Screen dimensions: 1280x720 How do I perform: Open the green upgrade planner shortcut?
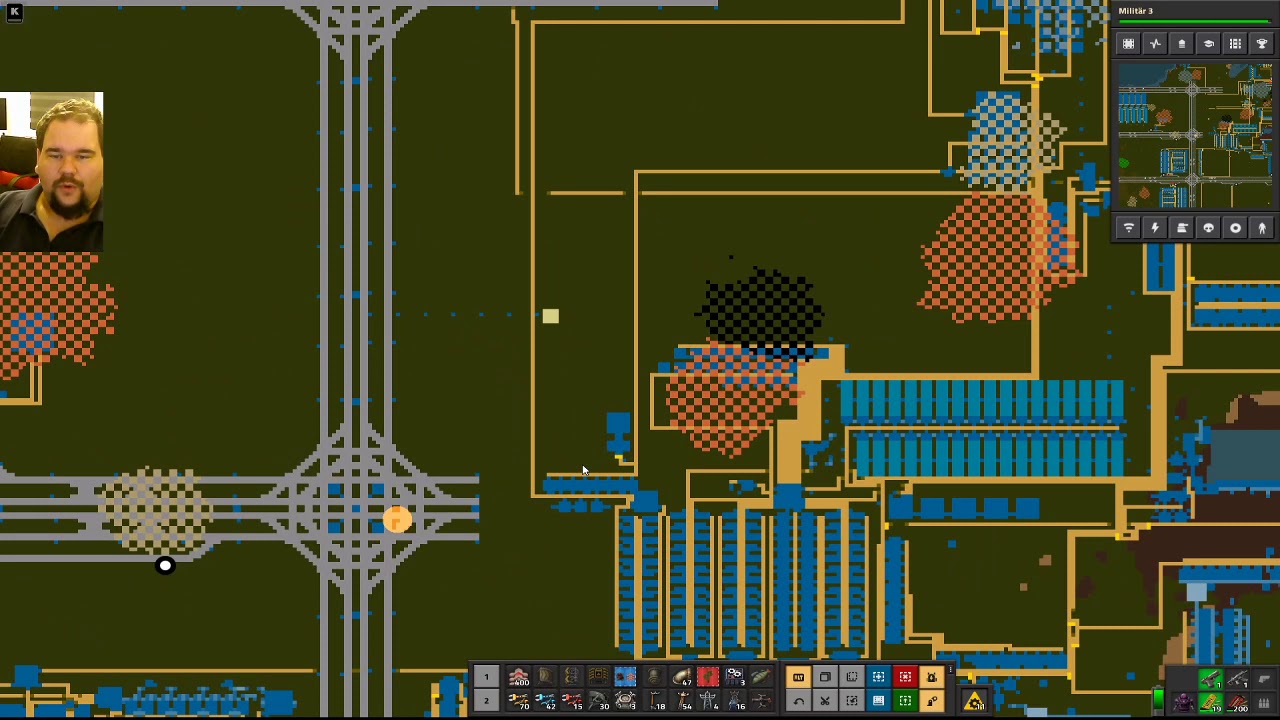tap(905, 701)
